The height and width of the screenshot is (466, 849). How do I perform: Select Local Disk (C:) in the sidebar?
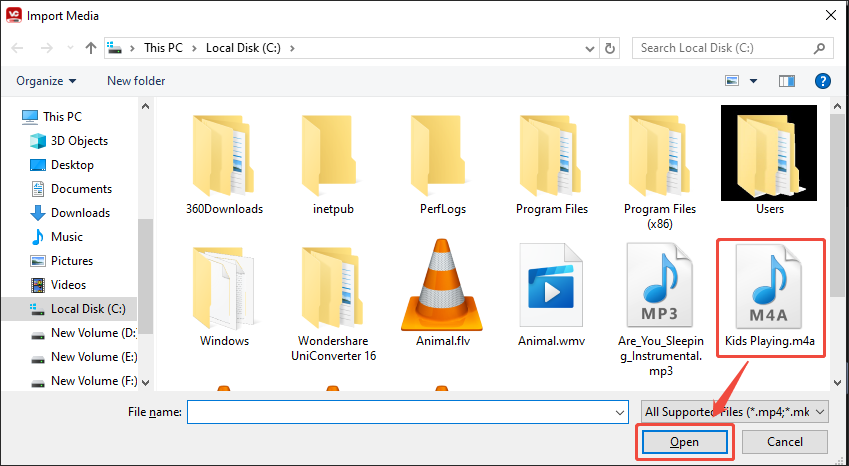pyautogui.click(x=69, y=309)
